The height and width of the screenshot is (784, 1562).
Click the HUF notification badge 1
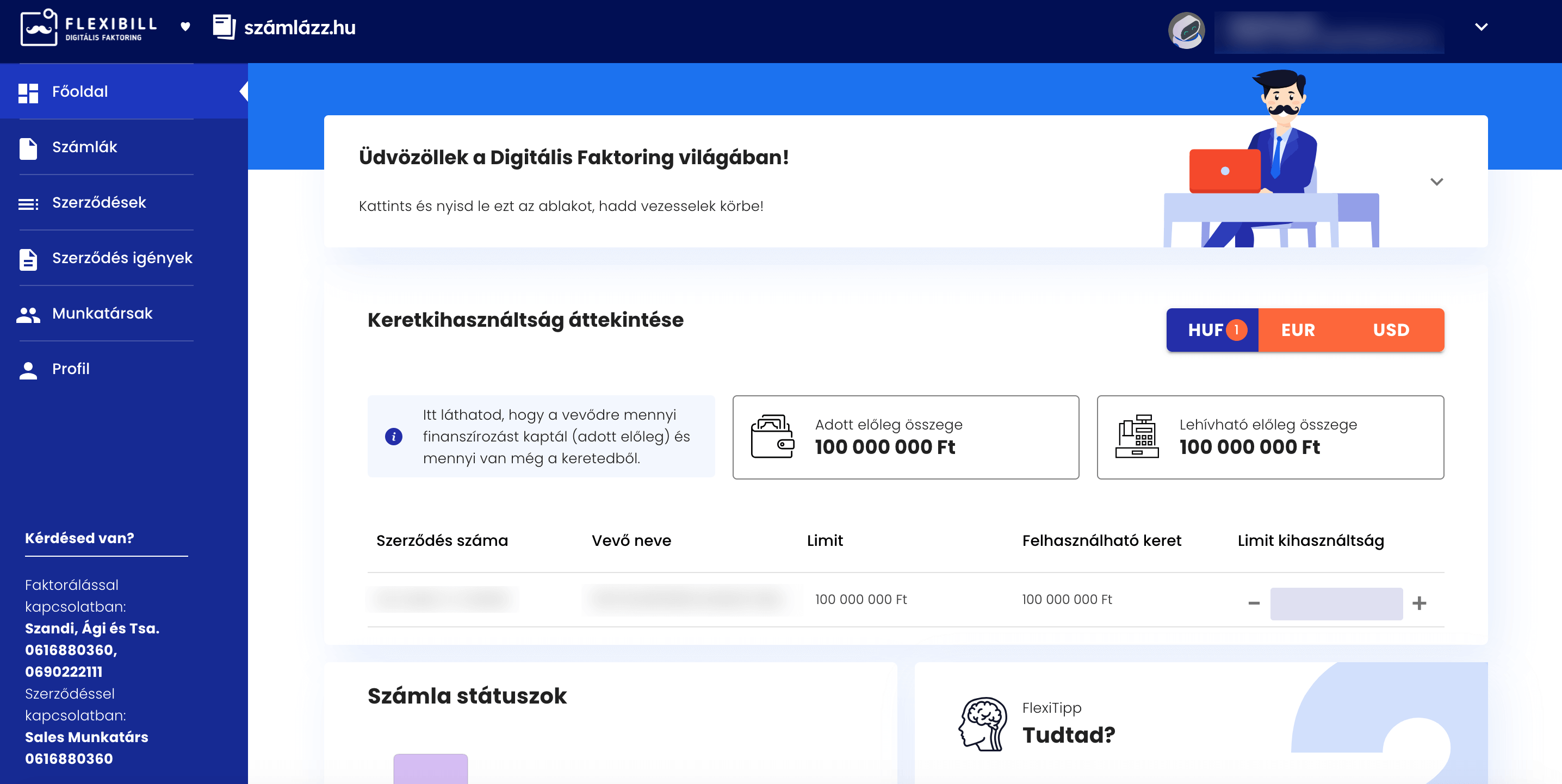[1236, 330]
